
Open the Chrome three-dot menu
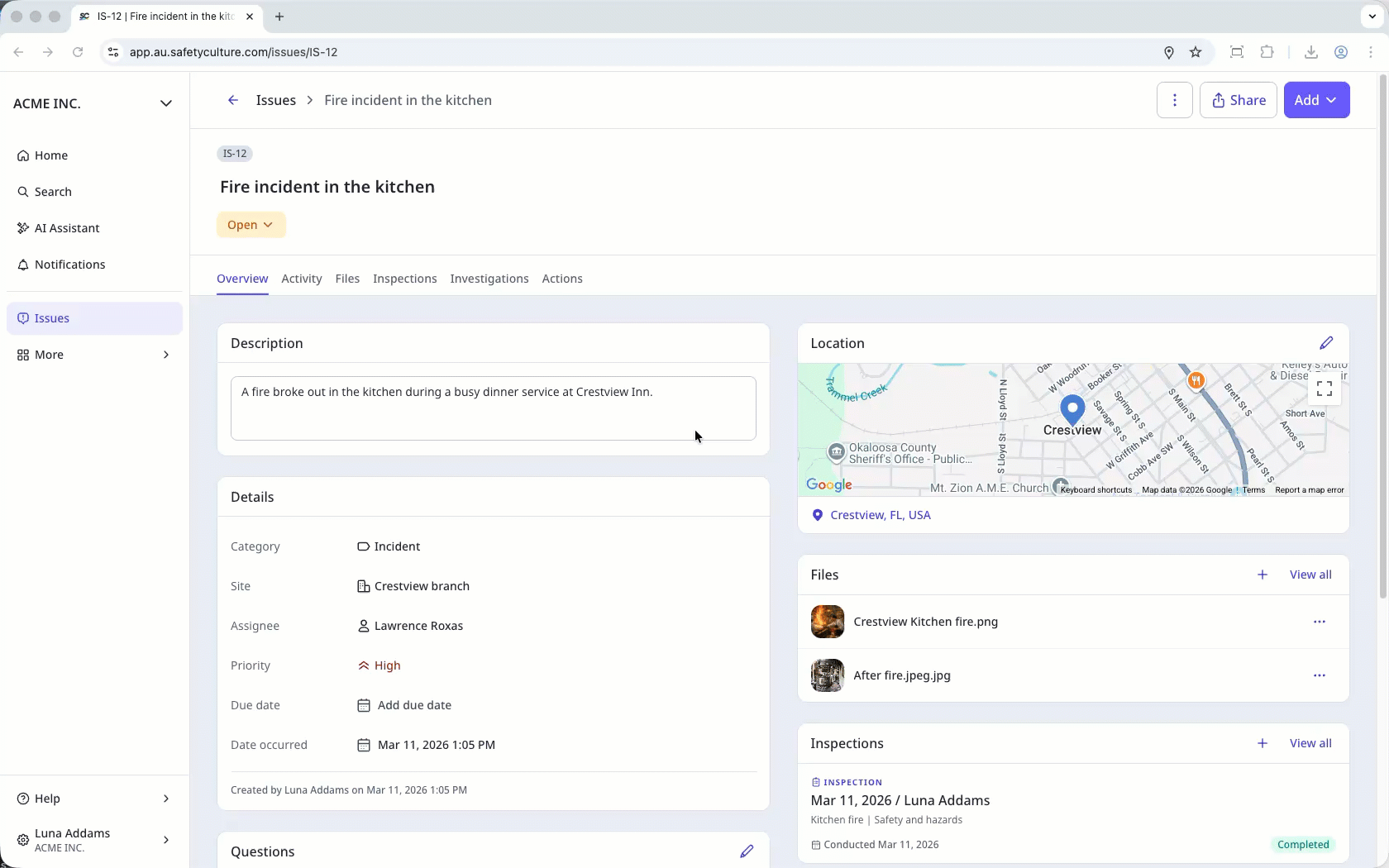click(x=1371, y=52)
